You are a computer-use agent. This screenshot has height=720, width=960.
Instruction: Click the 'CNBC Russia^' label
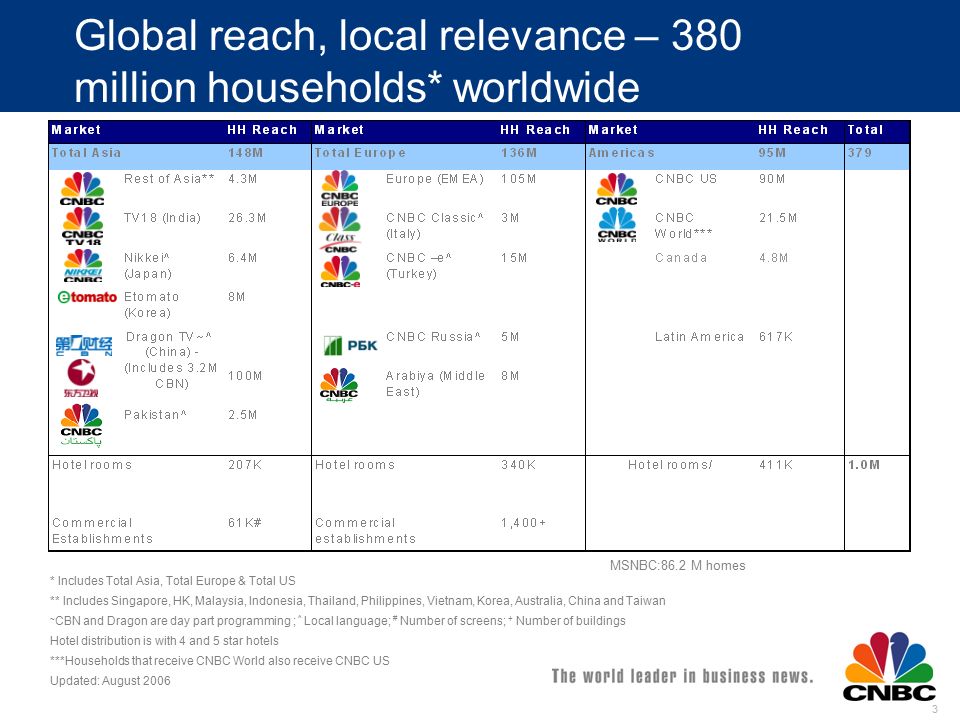tap(433, 337)
